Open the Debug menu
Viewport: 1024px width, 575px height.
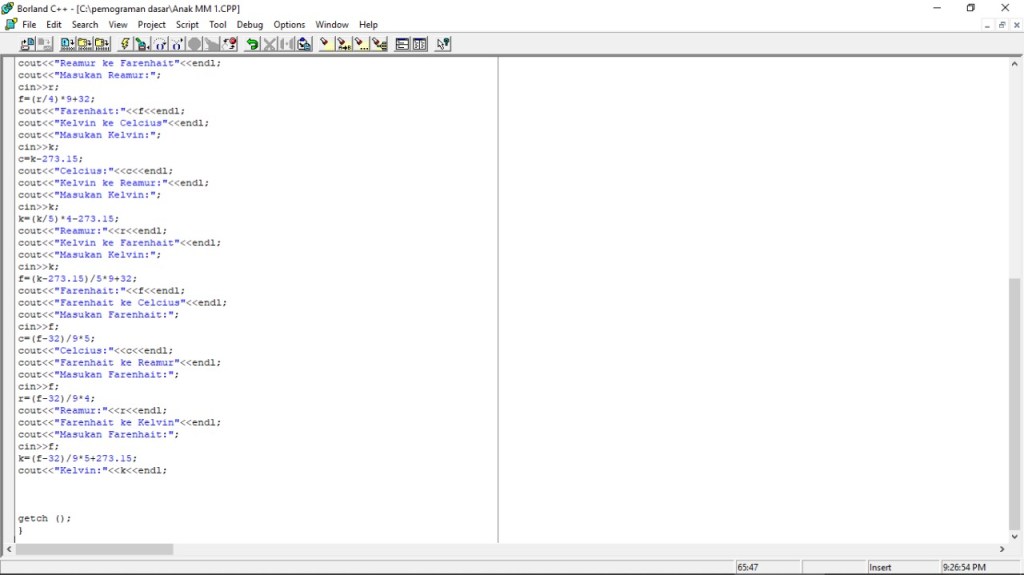(249, 24)
